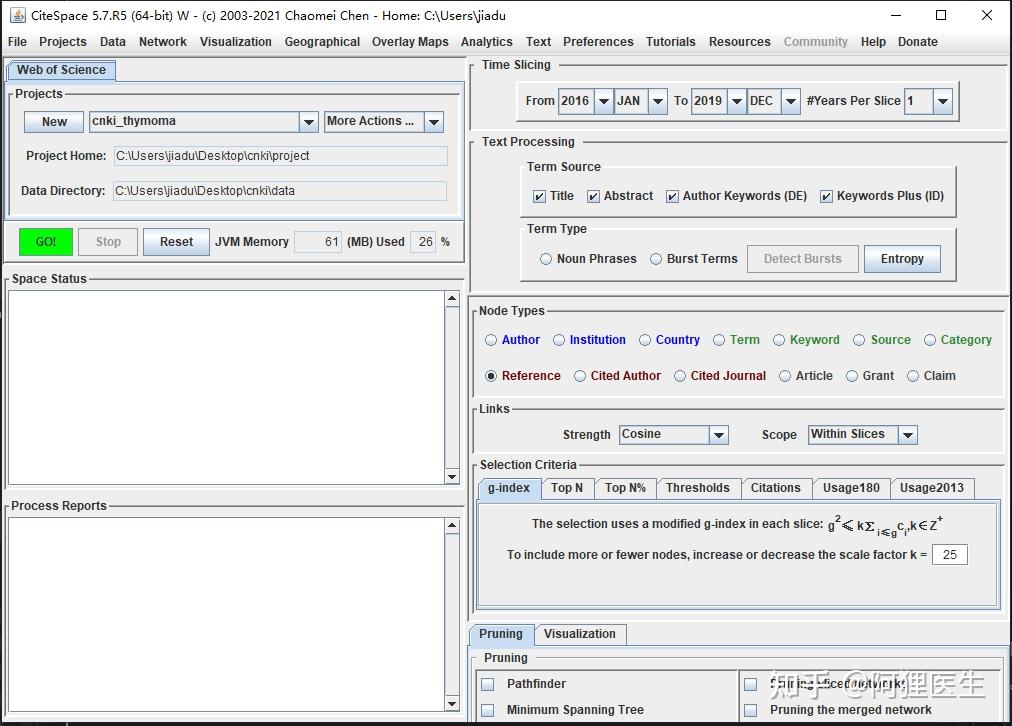Switch to the Usage2013 tab
Image resolution: width=1012 pixels, height=726 pixels.
[x=932, y=489]
